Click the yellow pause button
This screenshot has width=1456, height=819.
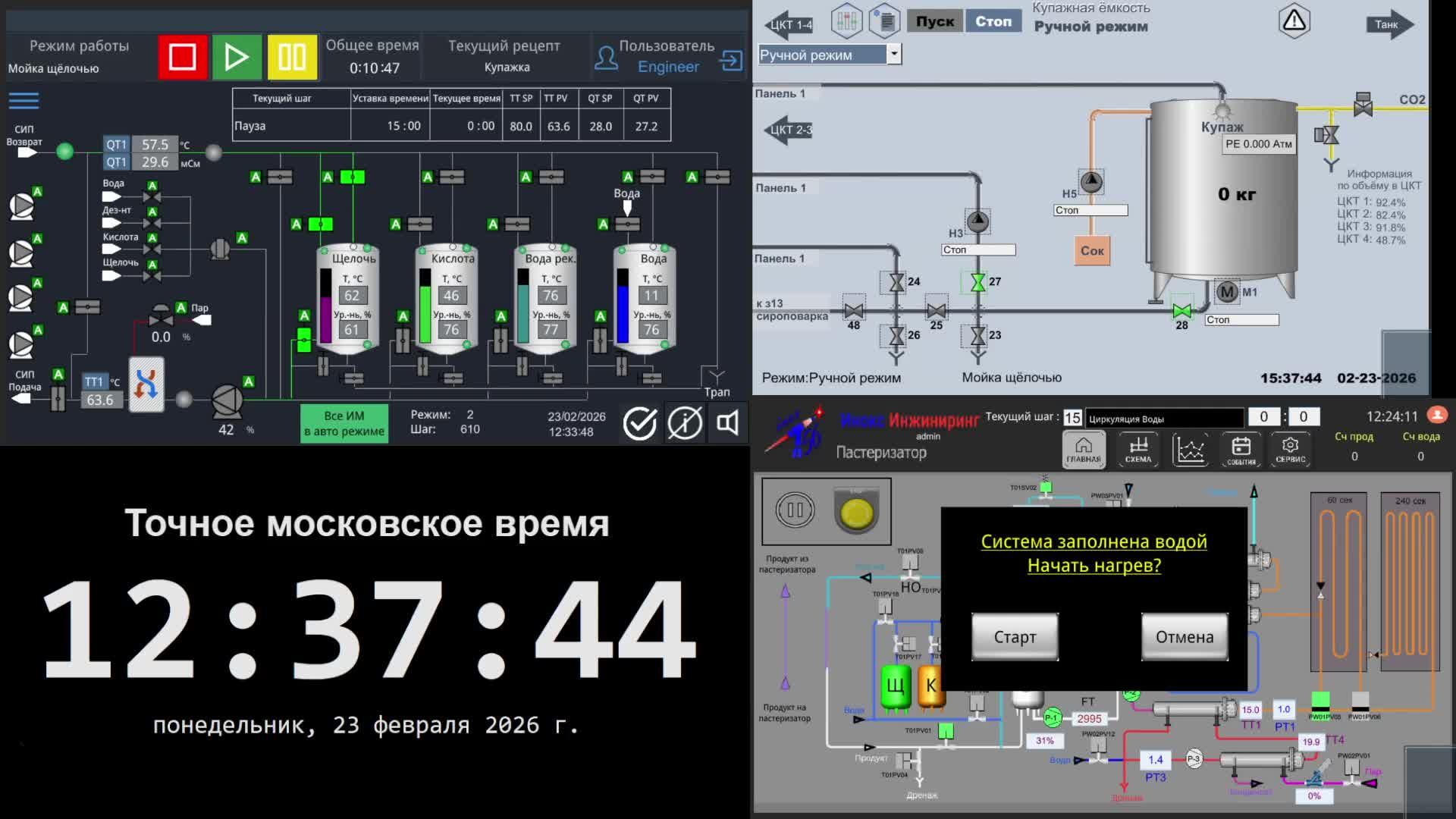(x=292, y=57)
